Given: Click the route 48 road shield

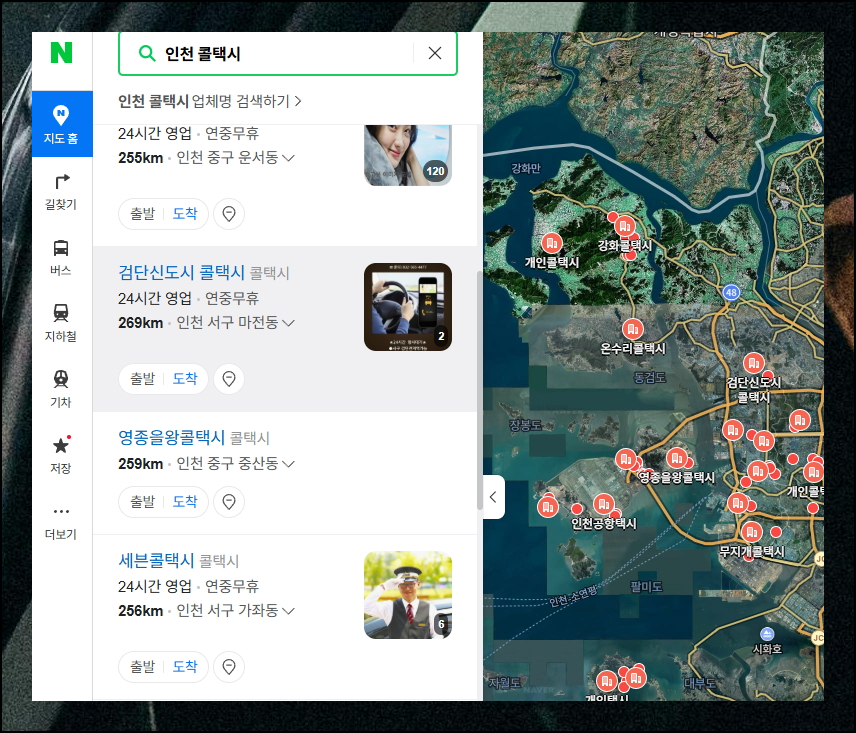Looking at the screenshot, I should [x=732, y=292].
